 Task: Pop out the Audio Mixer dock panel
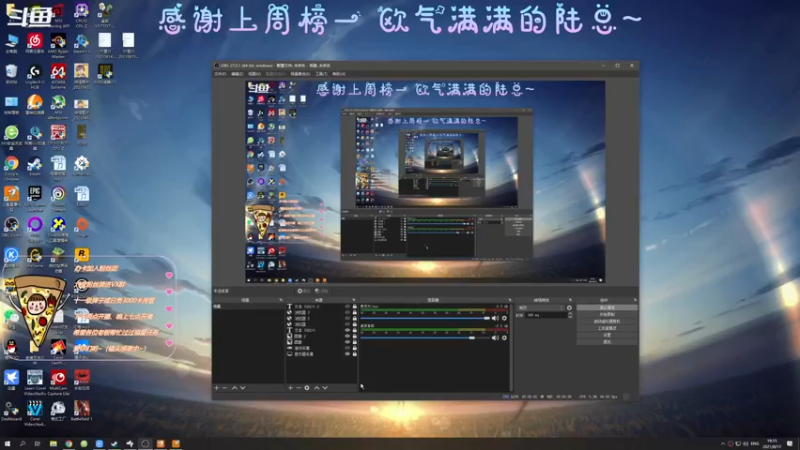pyautogui.click(x=509, y=300)
